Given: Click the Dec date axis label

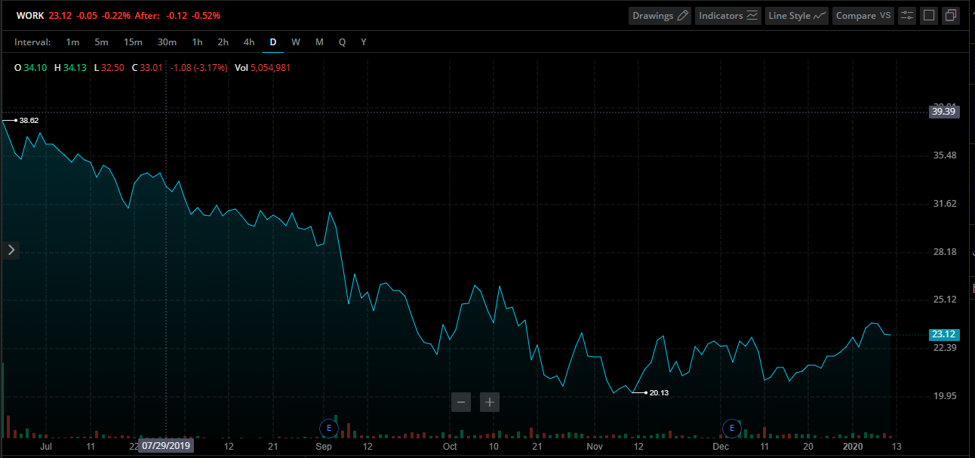Looking at the screenshot, I should (721, 446).
